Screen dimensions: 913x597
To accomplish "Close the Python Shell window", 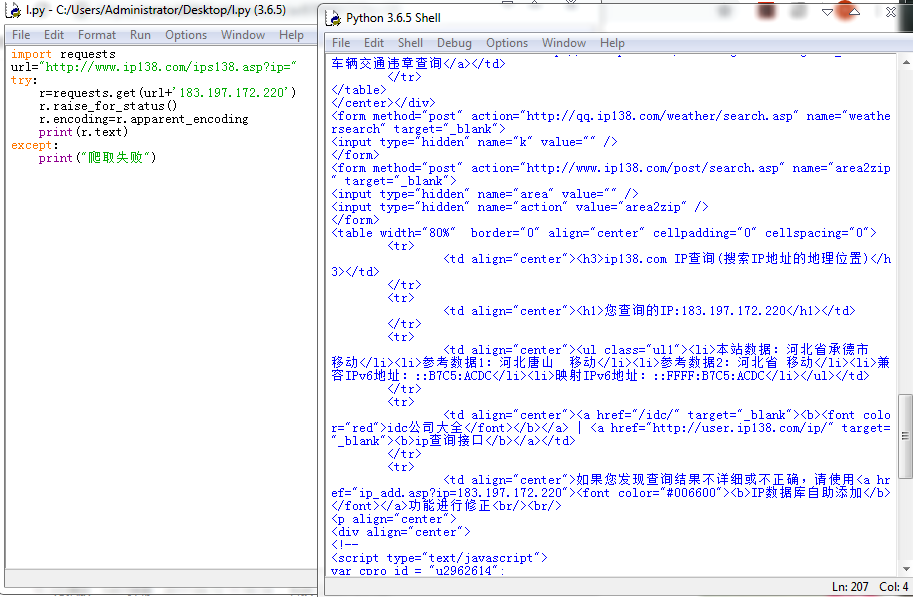I will pos(890,12).
